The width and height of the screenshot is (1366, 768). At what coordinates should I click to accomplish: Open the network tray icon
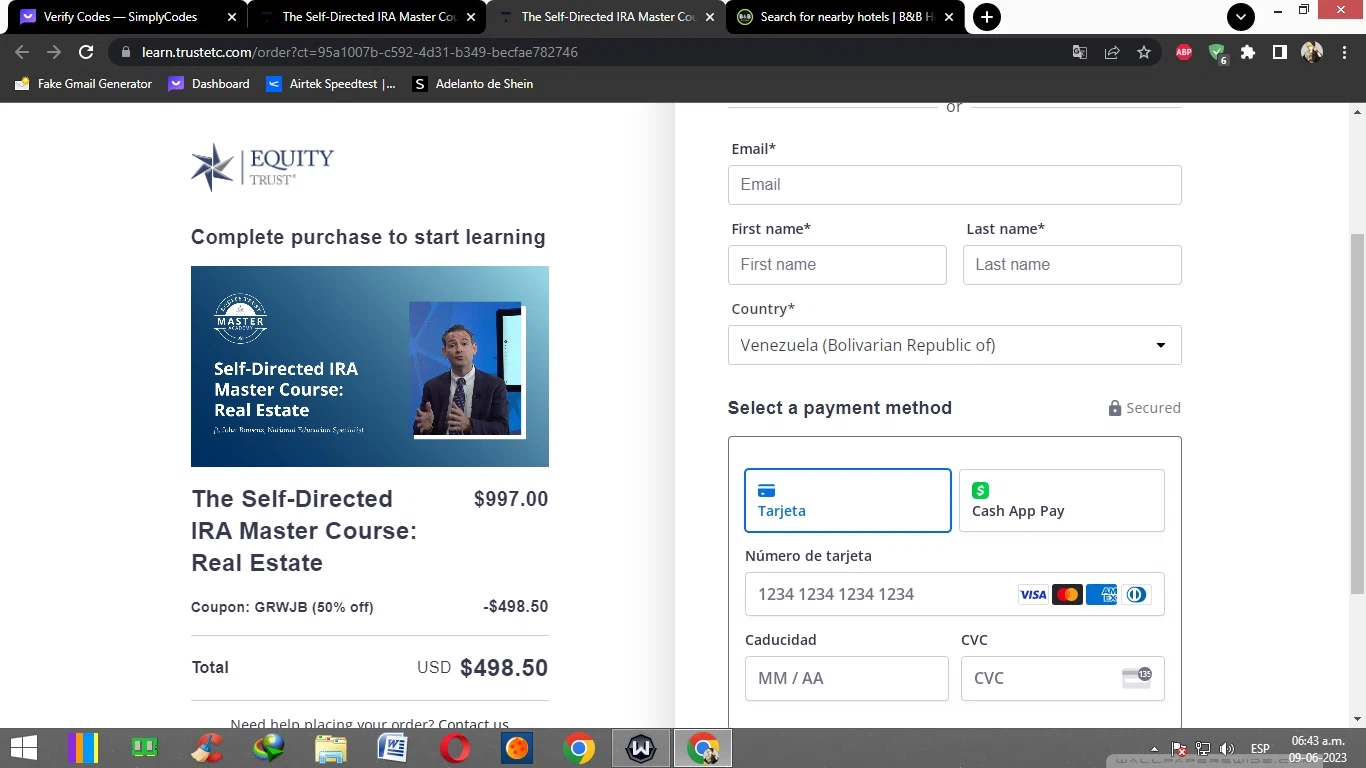(1203, 748)
